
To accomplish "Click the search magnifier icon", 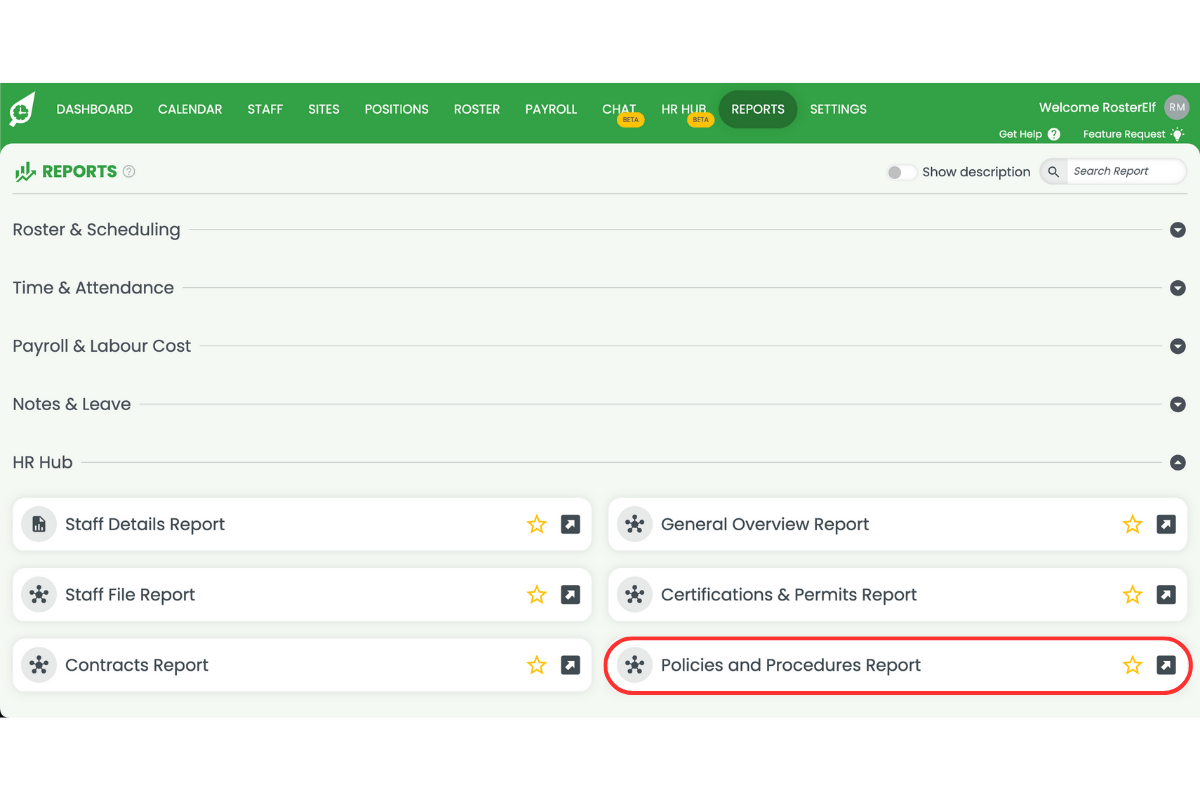I will pyautogui.click(x=1052, y=171).
